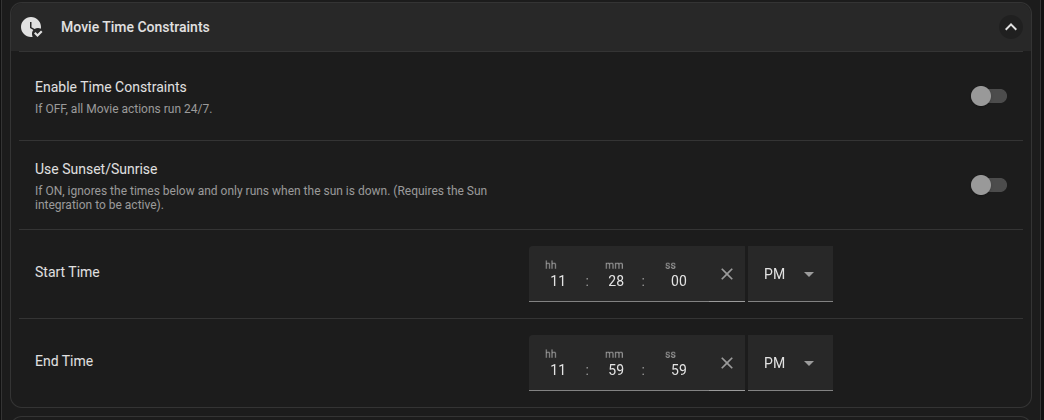The height and width of the screenshot is (420, 1044).
Task: Click the Start Time seconds field
Action: point(678,281)
